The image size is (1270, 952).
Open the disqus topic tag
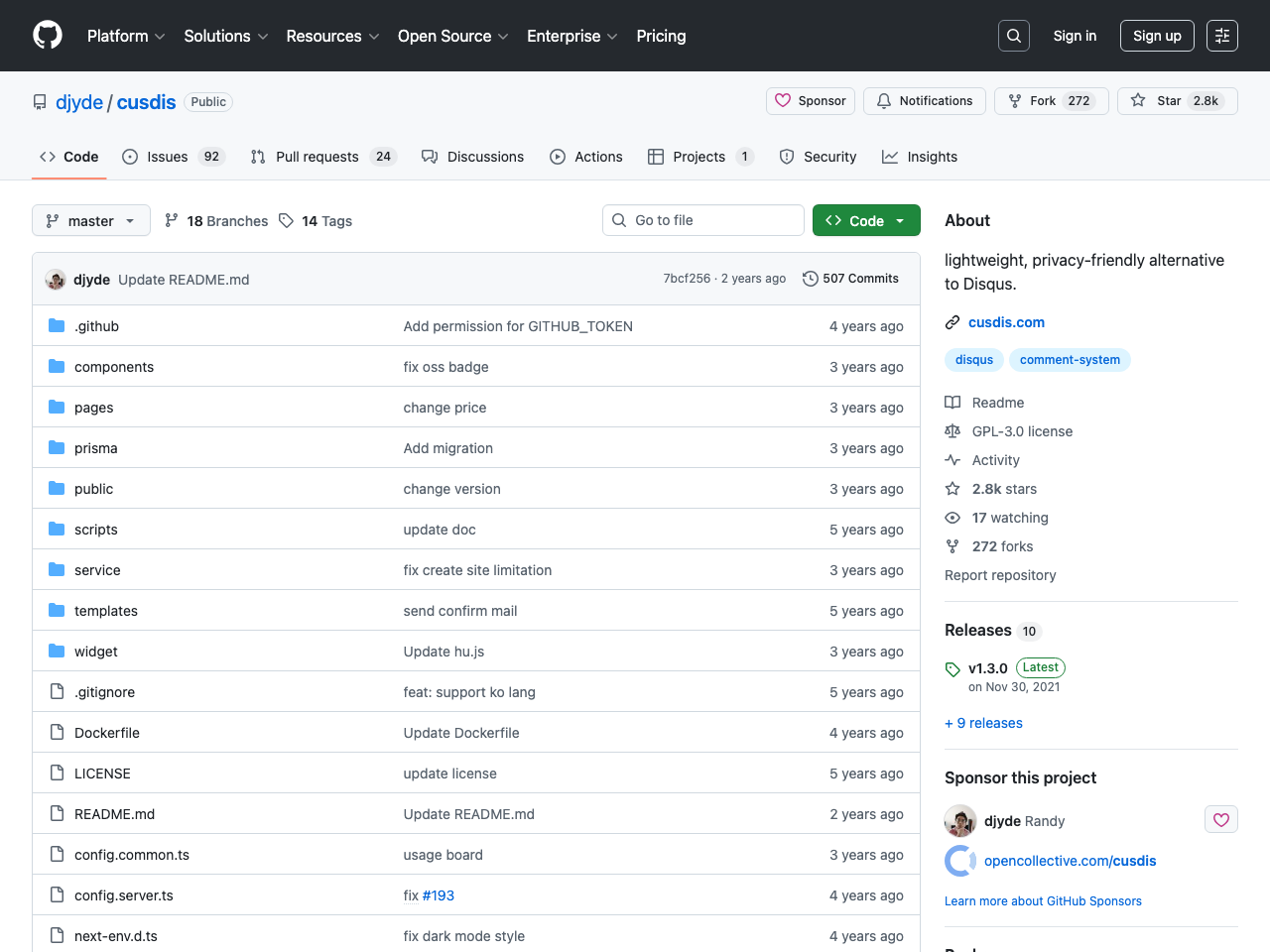pyautogui.click(x=973, y=360)
